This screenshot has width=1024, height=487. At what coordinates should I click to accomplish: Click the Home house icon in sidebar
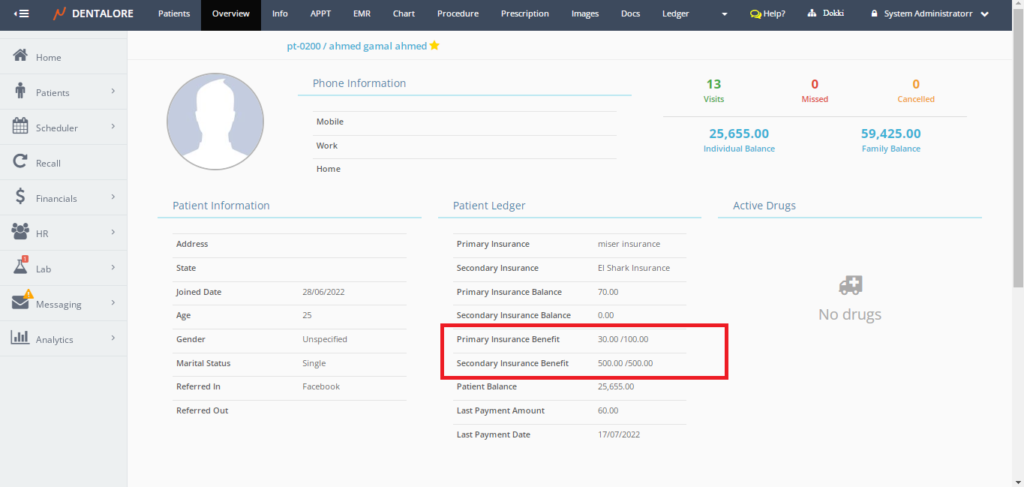click(19, 56)
